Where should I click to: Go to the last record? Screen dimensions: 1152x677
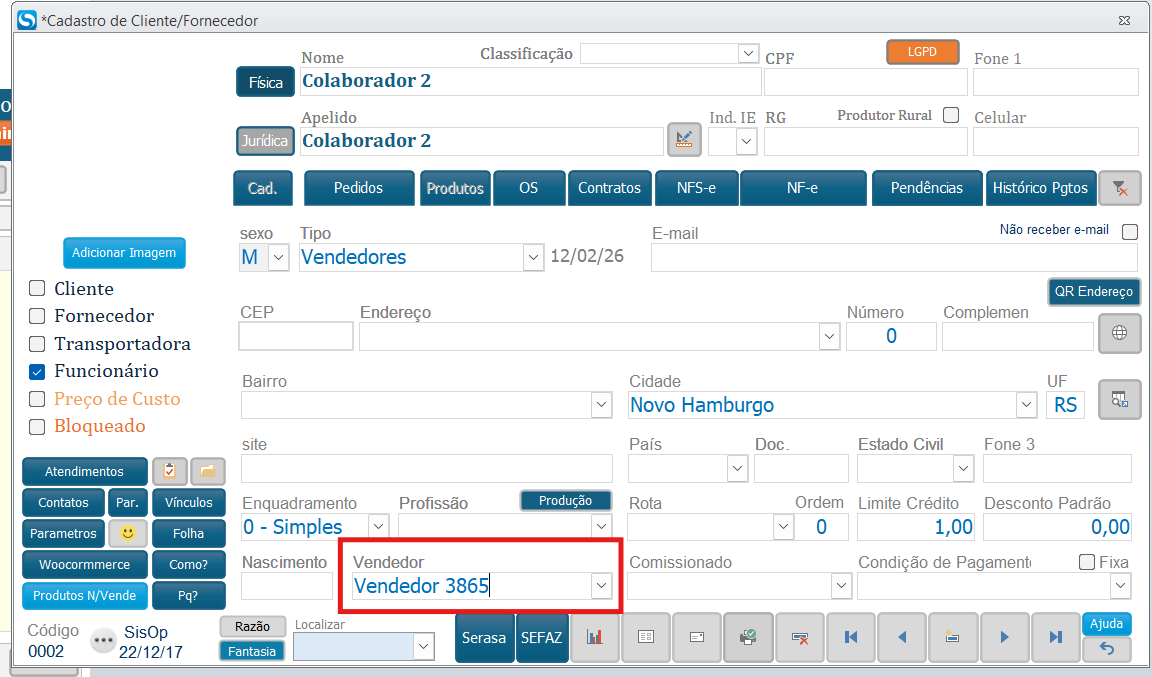[1055, 637]
